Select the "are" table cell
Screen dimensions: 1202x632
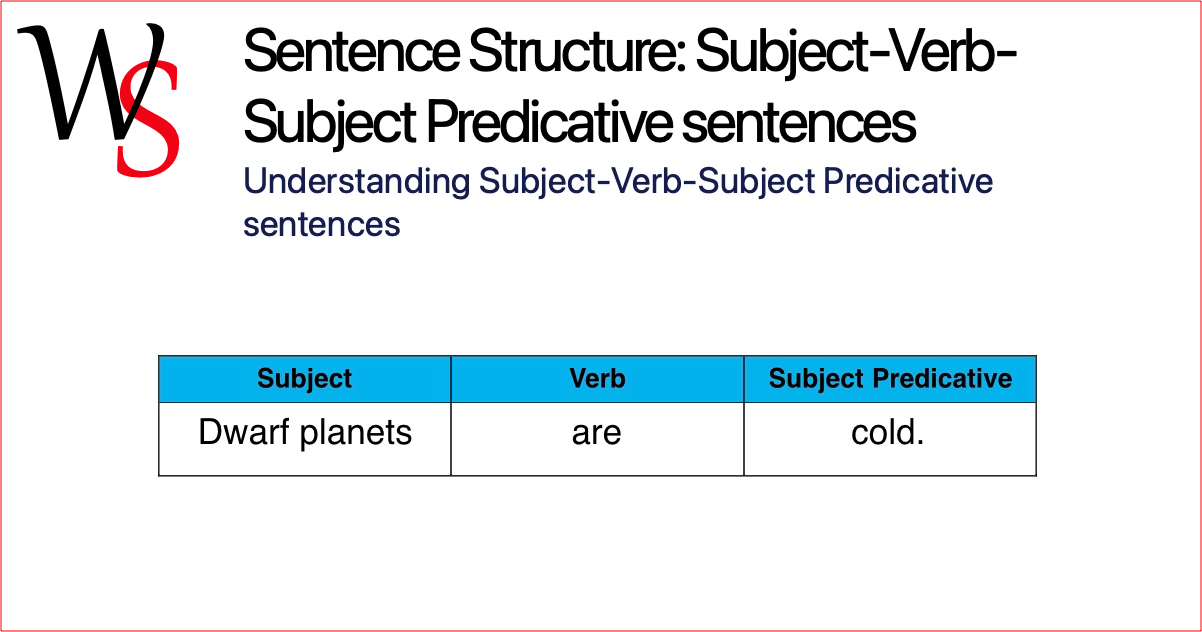[597, 438]
